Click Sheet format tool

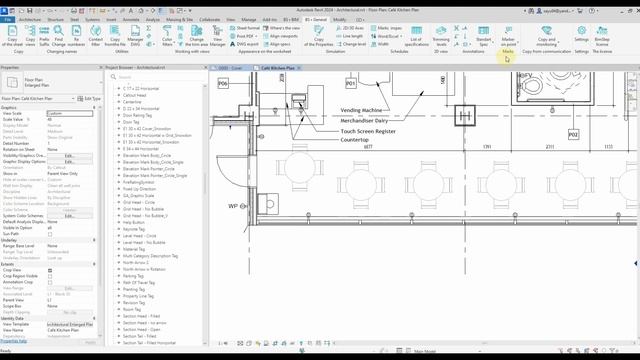[244, 28]
